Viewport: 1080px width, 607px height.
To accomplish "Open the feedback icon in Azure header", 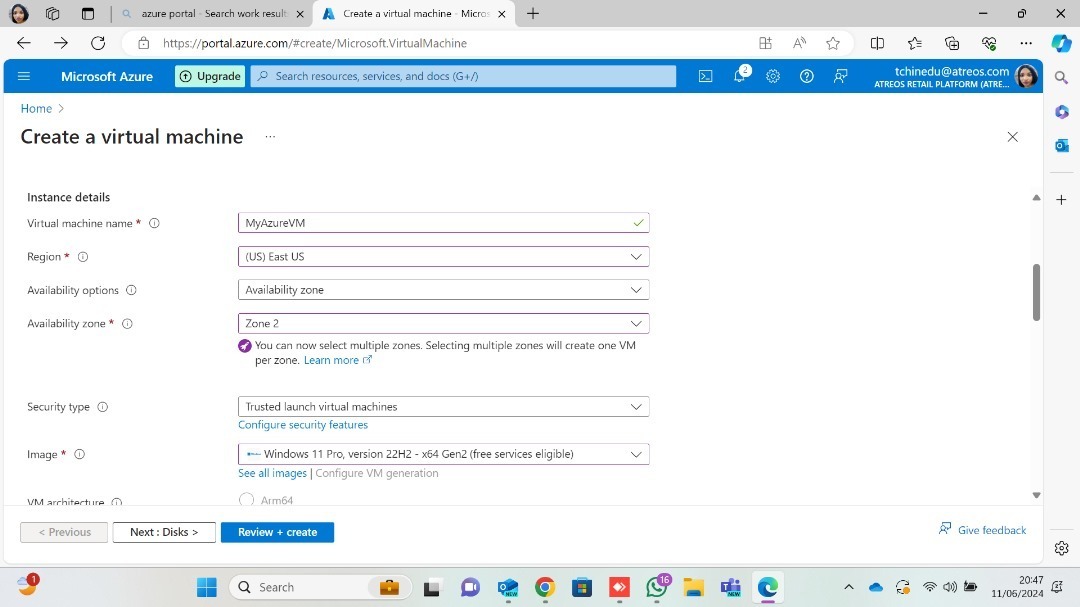I will (840, 76).
